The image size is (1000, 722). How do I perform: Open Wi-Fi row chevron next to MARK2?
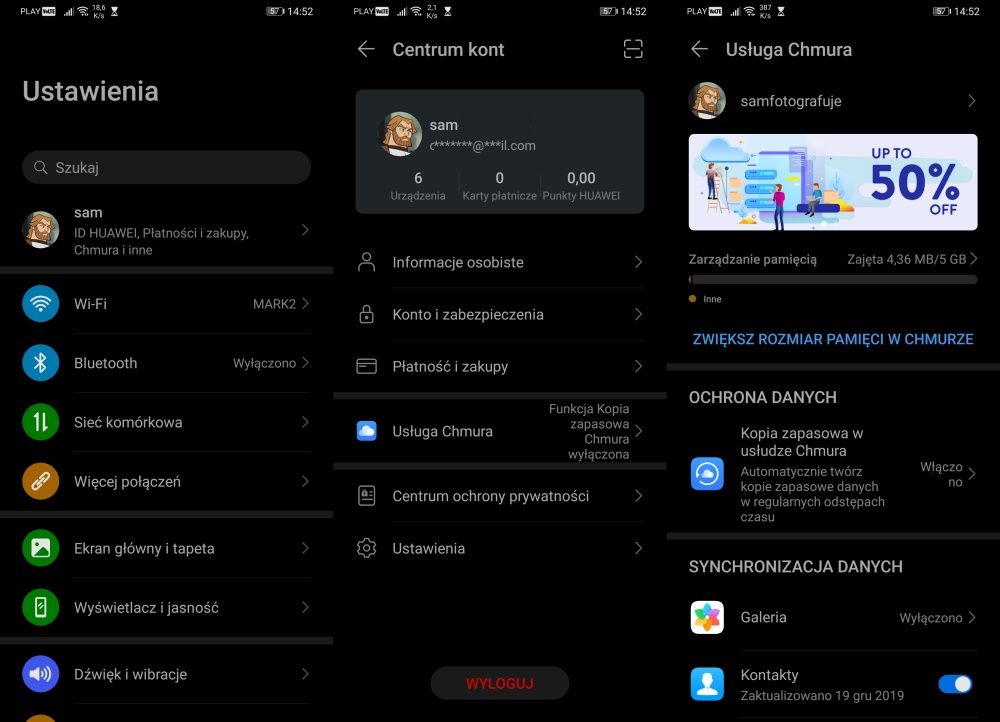305,304
